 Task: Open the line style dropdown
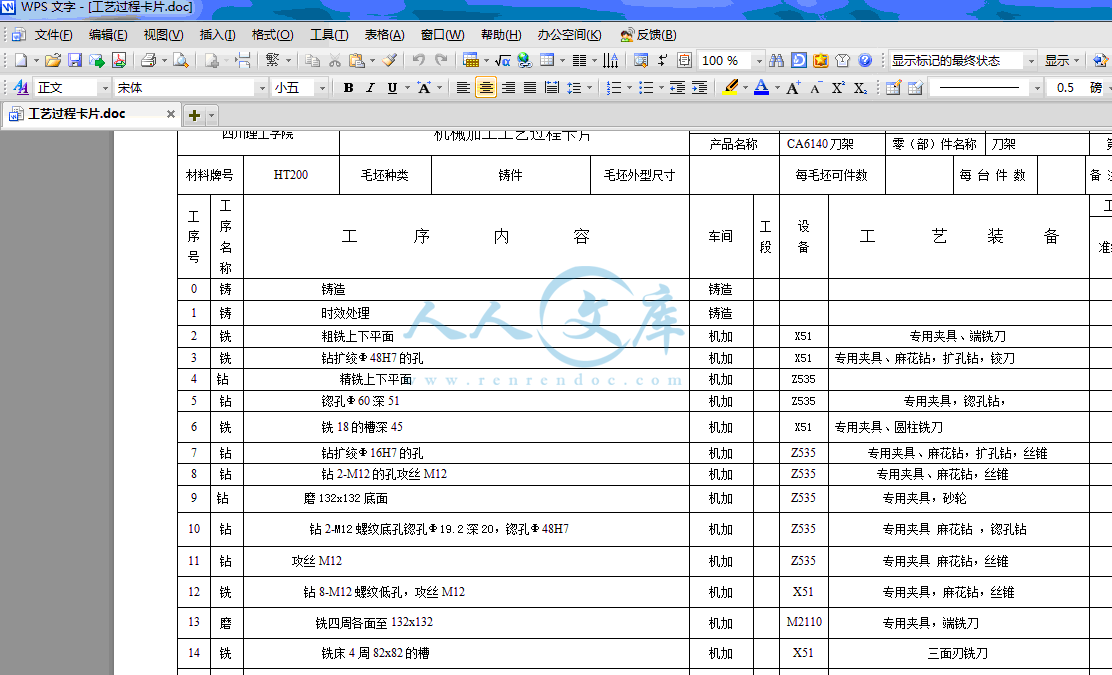(x=1037, y=88)
